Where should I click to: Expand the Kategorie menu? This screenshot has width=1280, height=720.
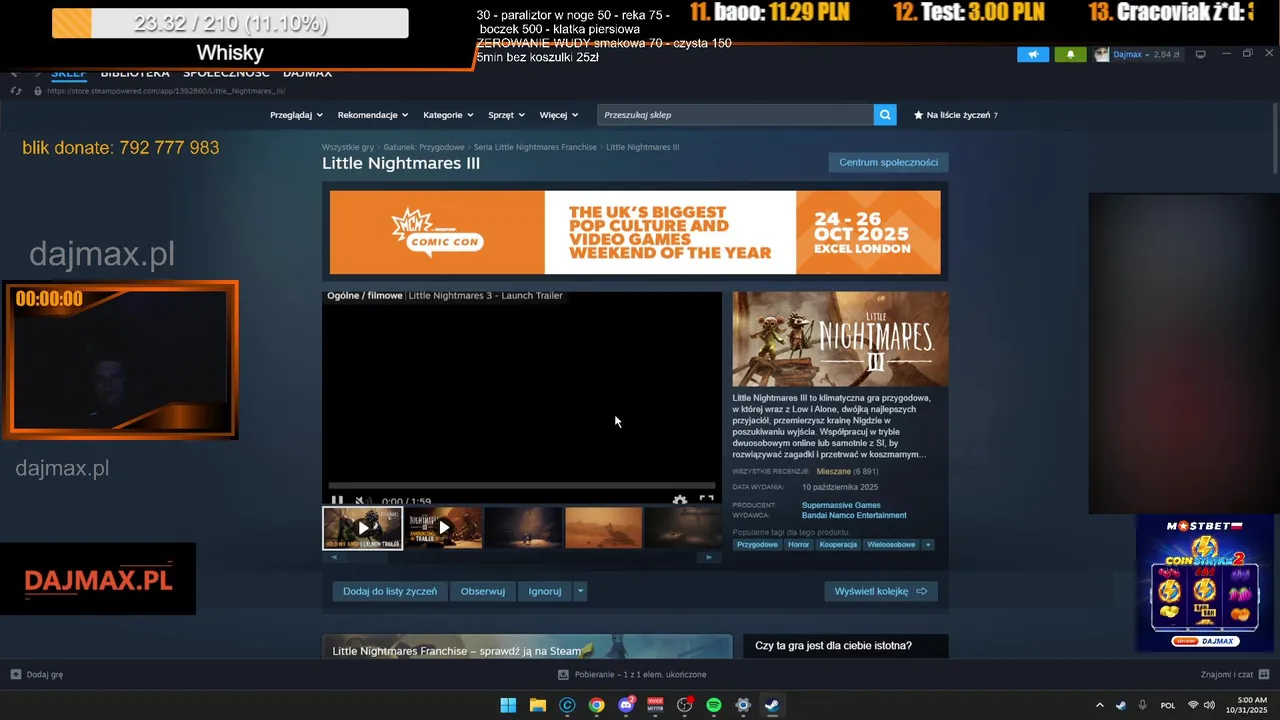(x=448, y=115)
